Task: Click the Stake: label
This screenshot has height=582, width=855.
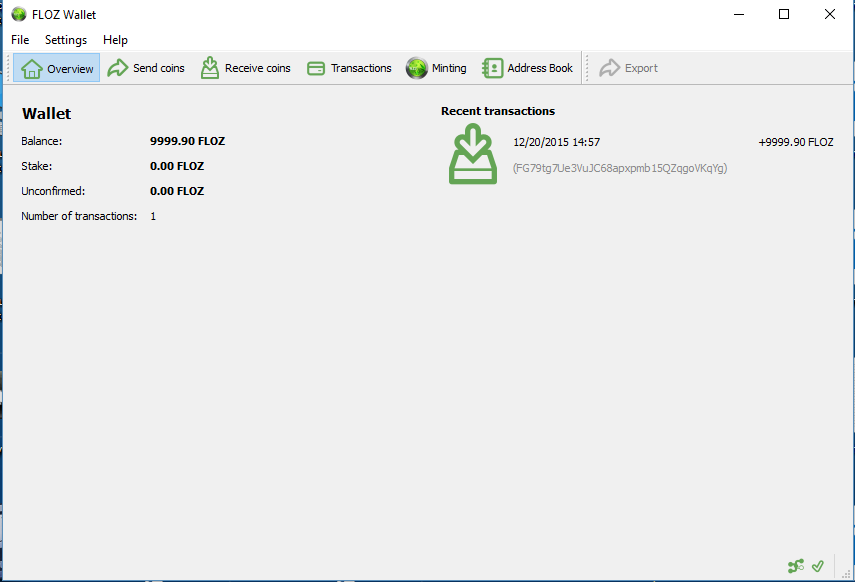Action: click(x=37, y=166)
